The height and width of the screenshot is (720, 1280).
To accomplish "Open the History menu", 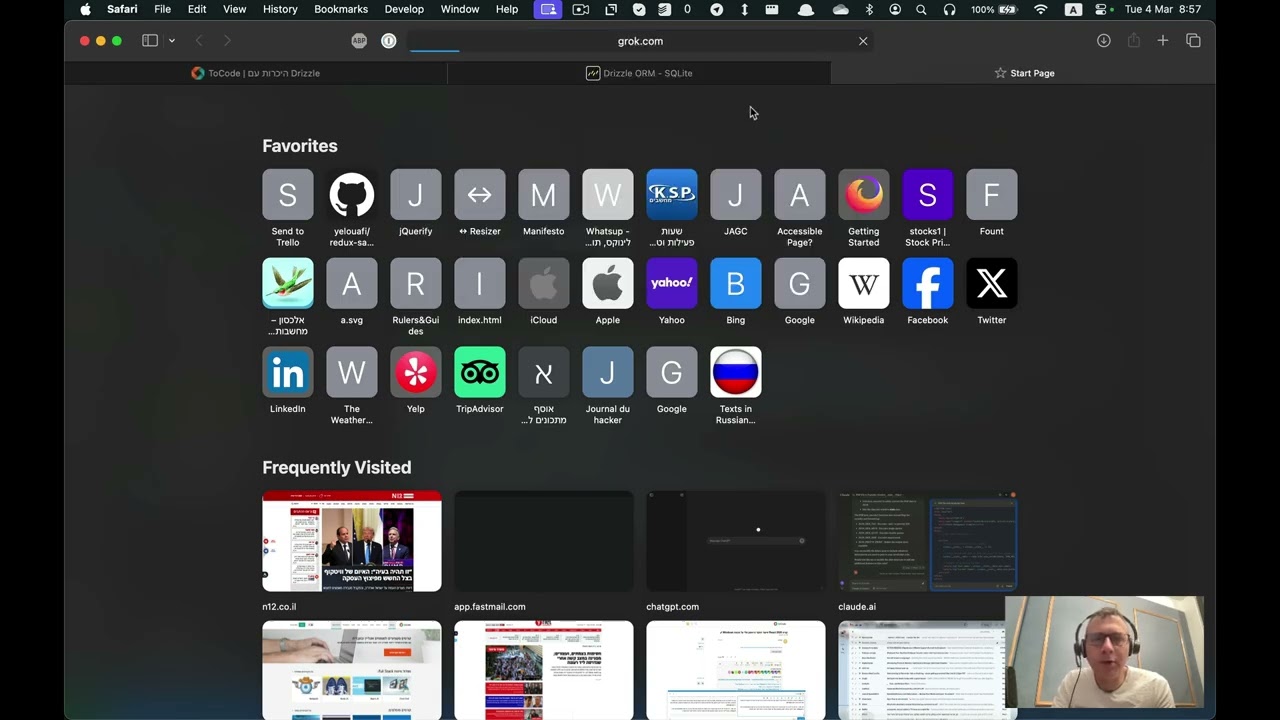I will click(280, 9).
